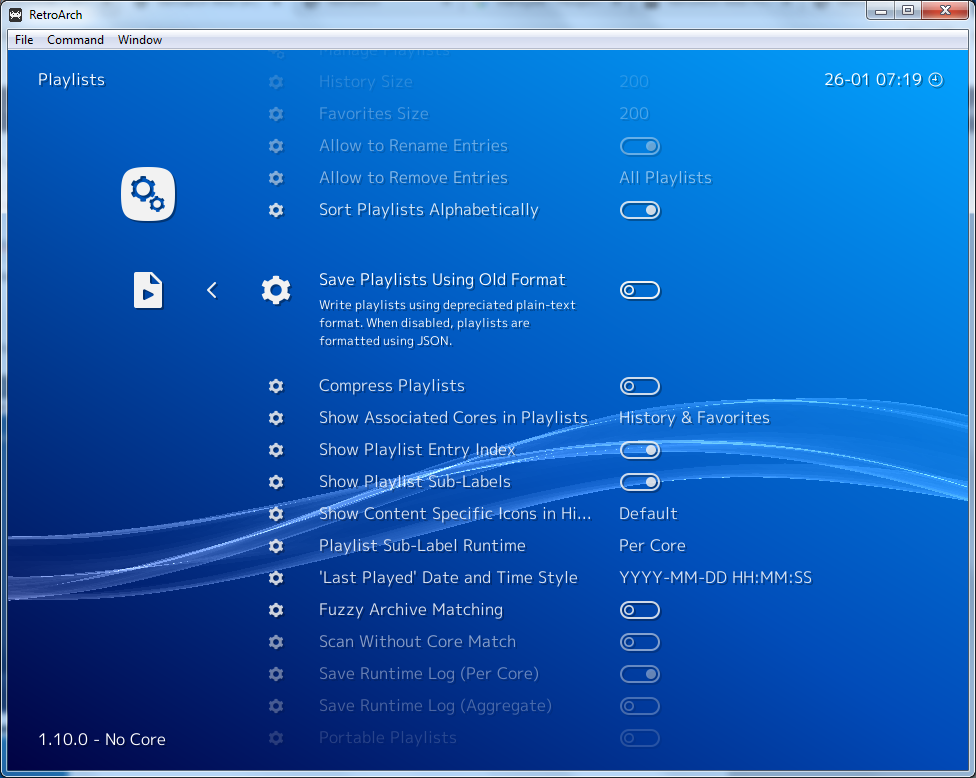Enable Portable Playlists switch
The height and width of the screenshot is (778, 976).
tap(640, 738)
